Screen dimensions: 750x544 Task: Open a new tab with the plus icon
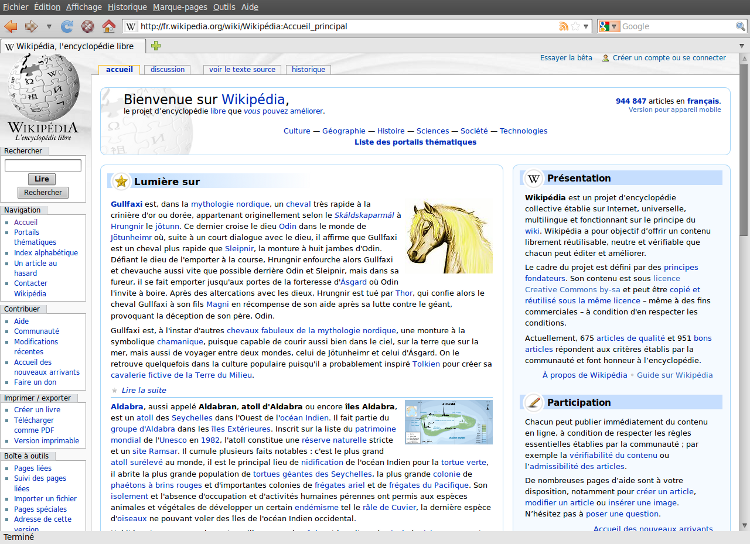point(156,46)
